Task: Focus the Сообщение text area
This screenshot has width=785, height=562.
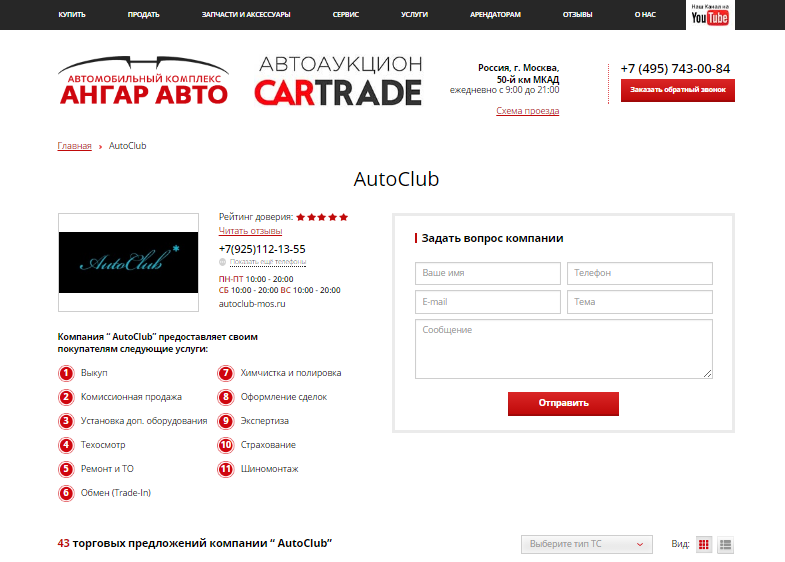Action: click(x=564, y=349)
